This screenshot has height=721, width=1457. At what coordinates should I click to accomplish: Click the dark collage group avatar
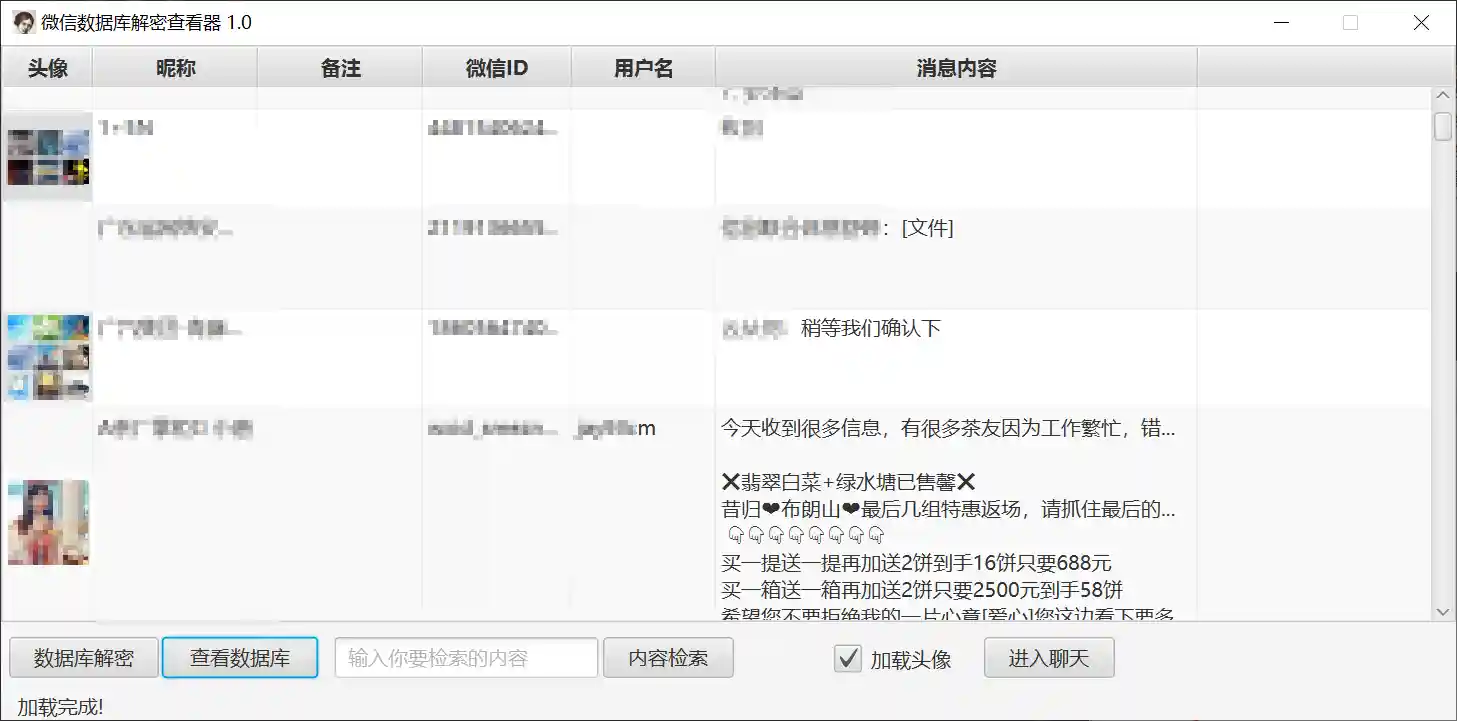48,157
